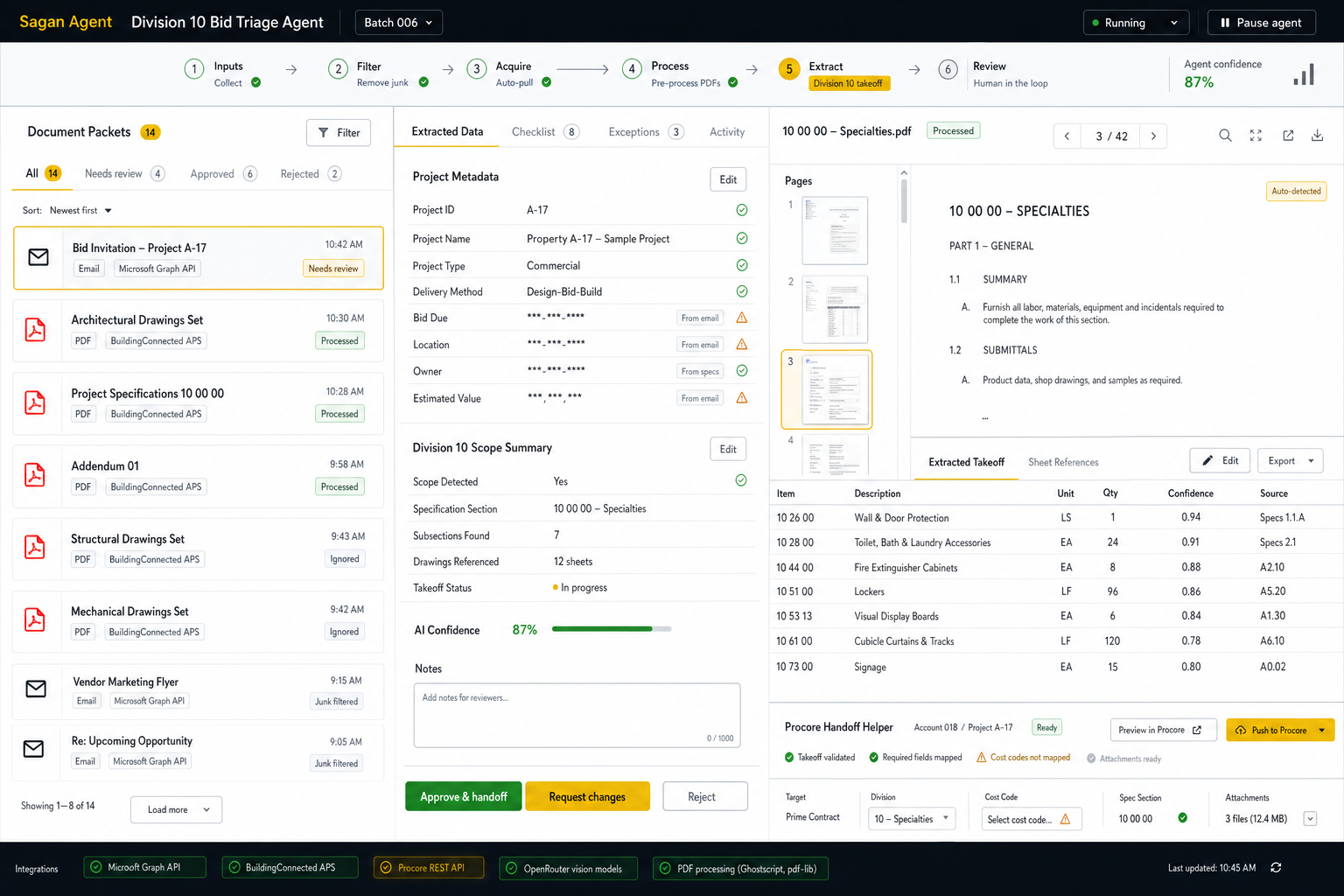Select page 1 thumbnail
The image size is (1344, 896).
836,230
